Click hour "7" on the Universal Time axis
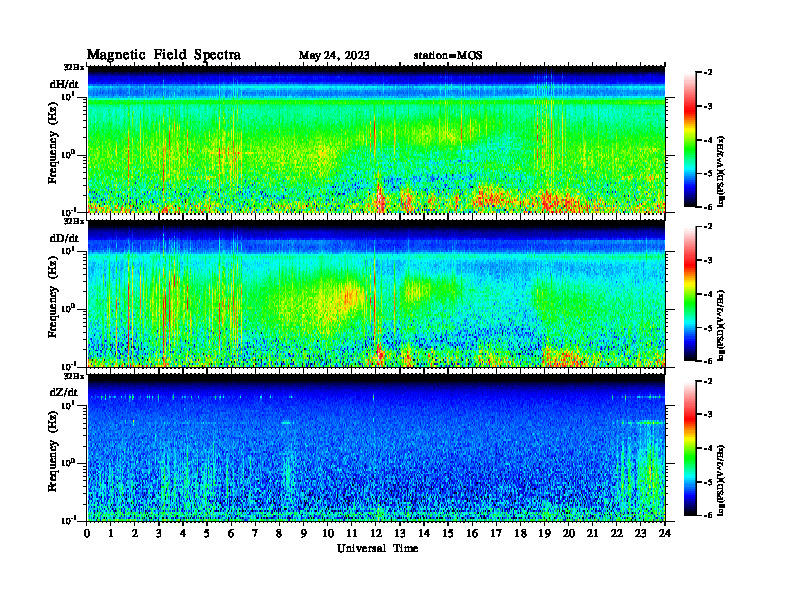The height and width of the screenshot is (612, 792). pos(256,533)
